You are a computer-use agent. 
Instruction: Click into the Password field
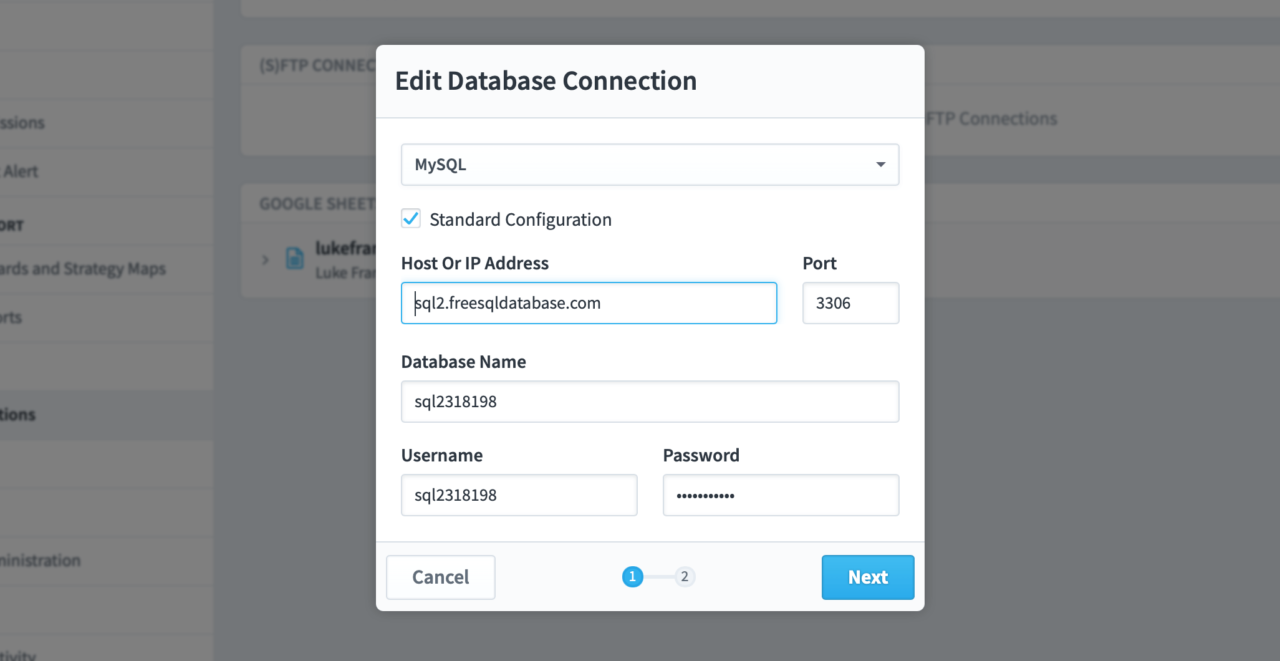click(780, 495)
